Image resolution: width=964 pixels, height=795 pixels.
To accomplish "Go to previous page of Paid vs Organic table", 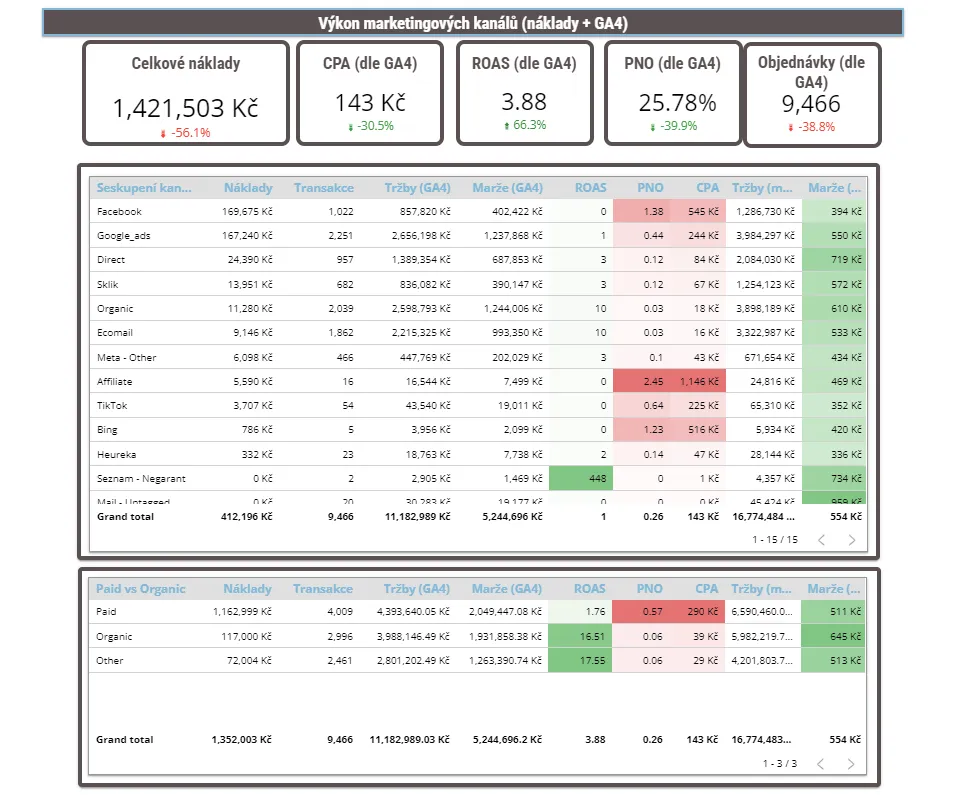I will (x=821, y=764).
